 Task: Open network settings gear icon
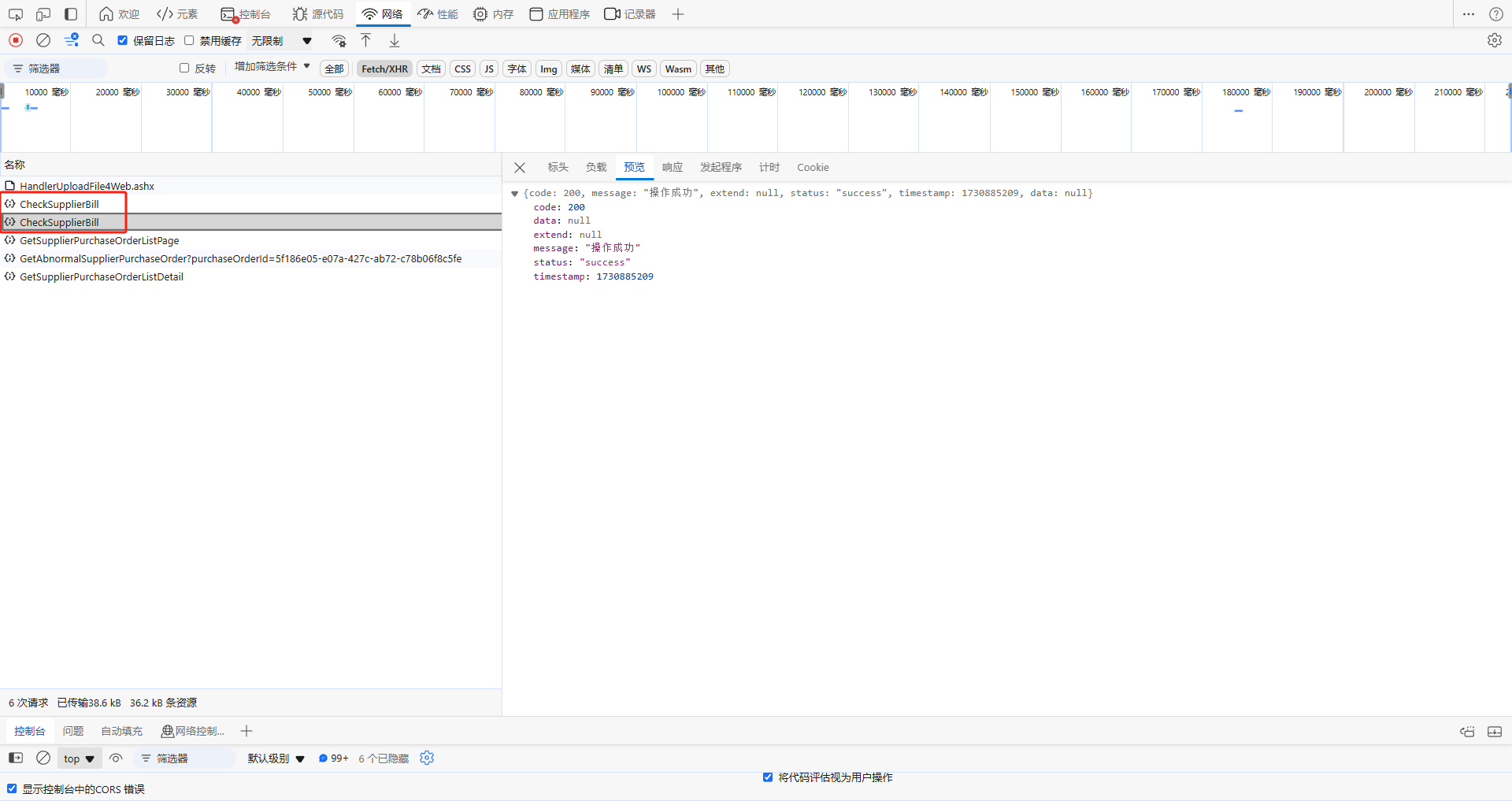(1494, 40)
